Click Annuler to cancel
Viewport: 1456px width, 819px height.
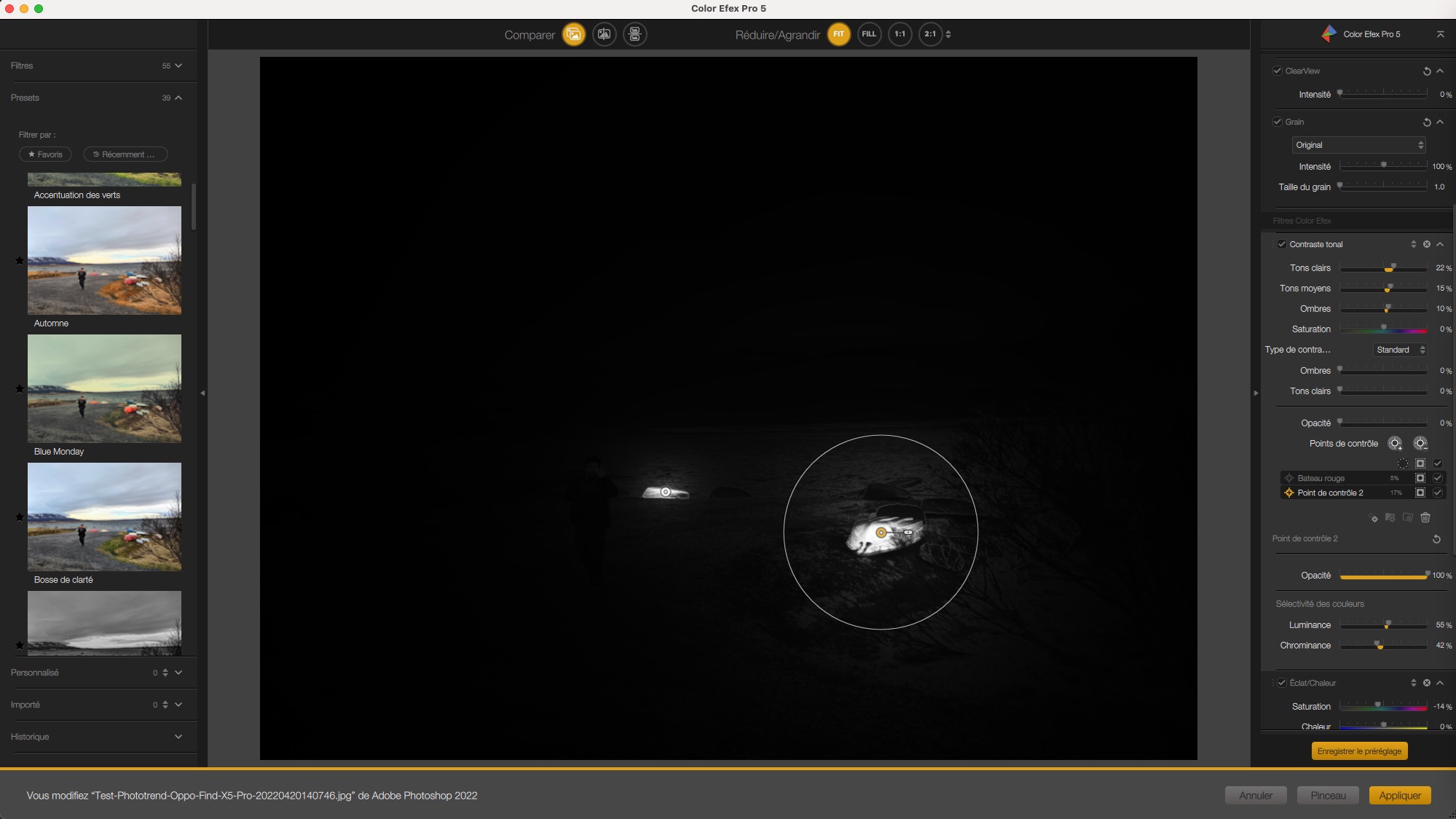pos(1256,796)
